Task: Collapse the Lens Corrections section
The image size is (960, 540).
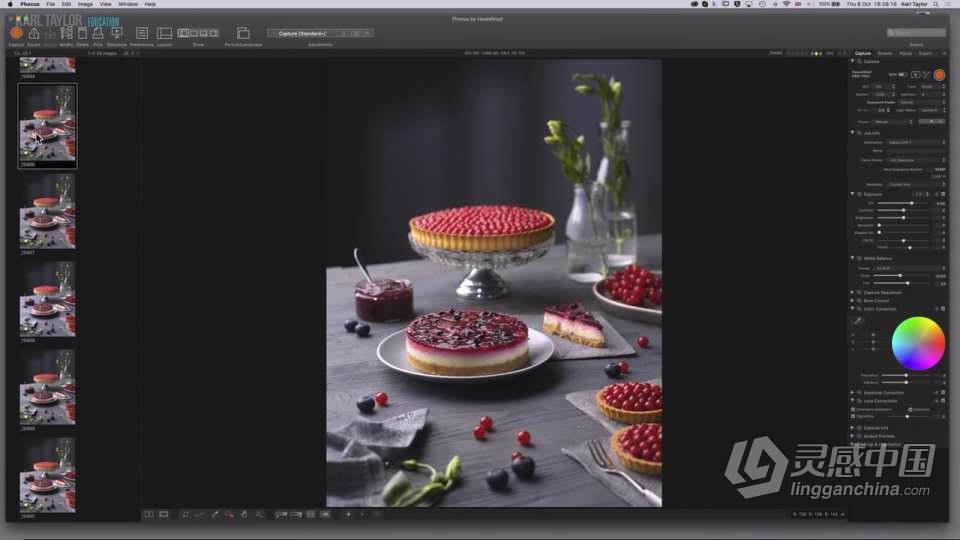Action: coord(852,401)
